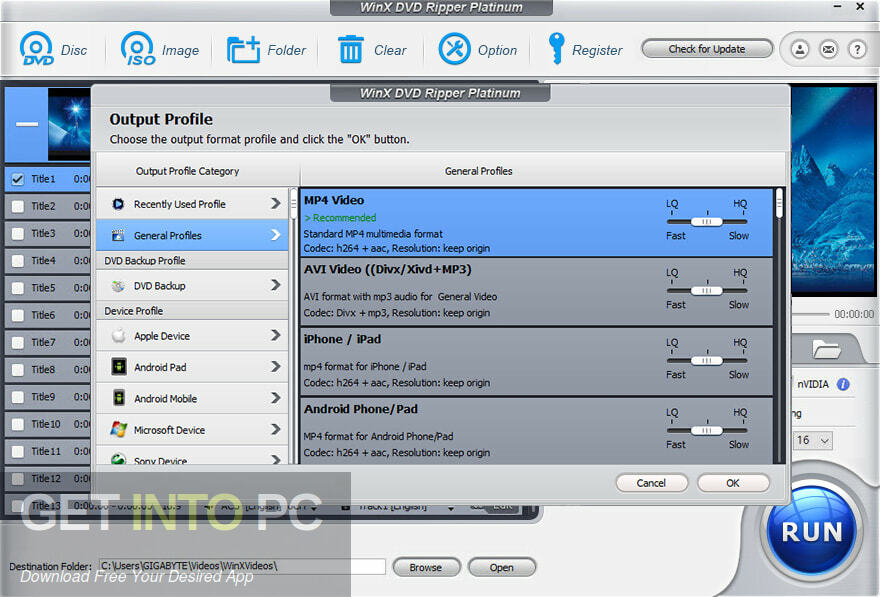Check the Title7 checkbox
This screenshot has height=597, width=880.
point(17,342)
